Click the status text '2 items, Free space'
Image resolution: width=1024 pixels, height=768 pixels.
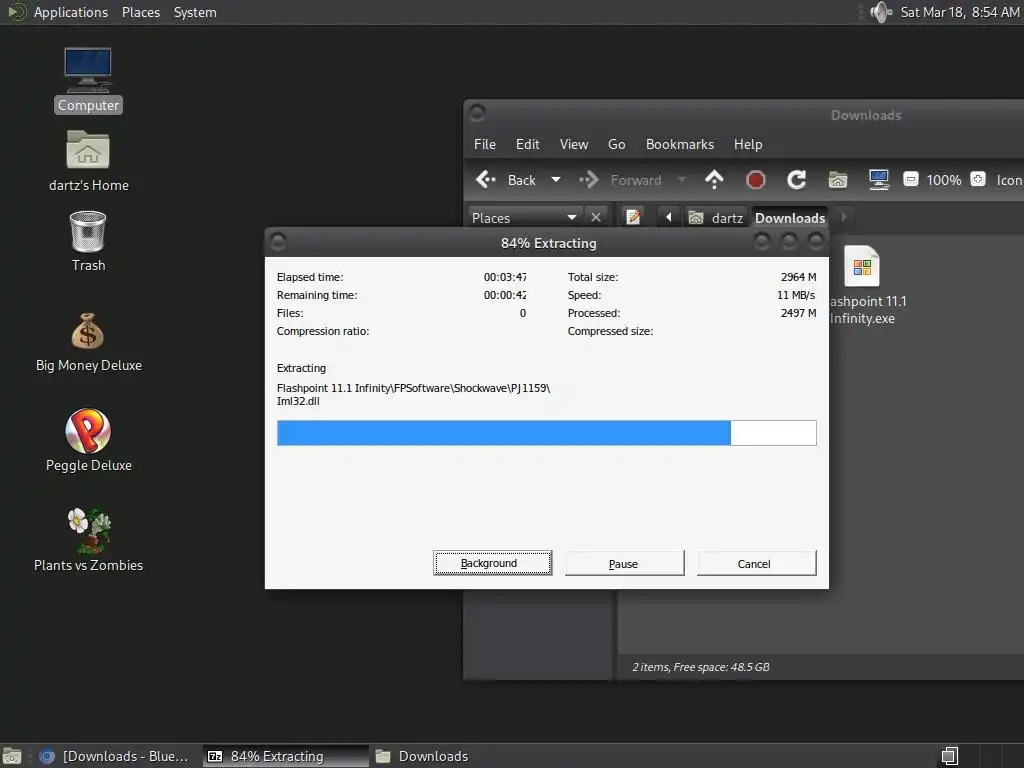(701, 667)
